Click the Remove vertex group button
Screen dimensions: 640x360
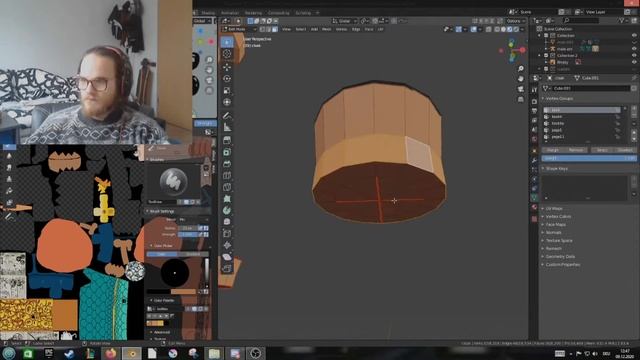click(x=576, y=150)
